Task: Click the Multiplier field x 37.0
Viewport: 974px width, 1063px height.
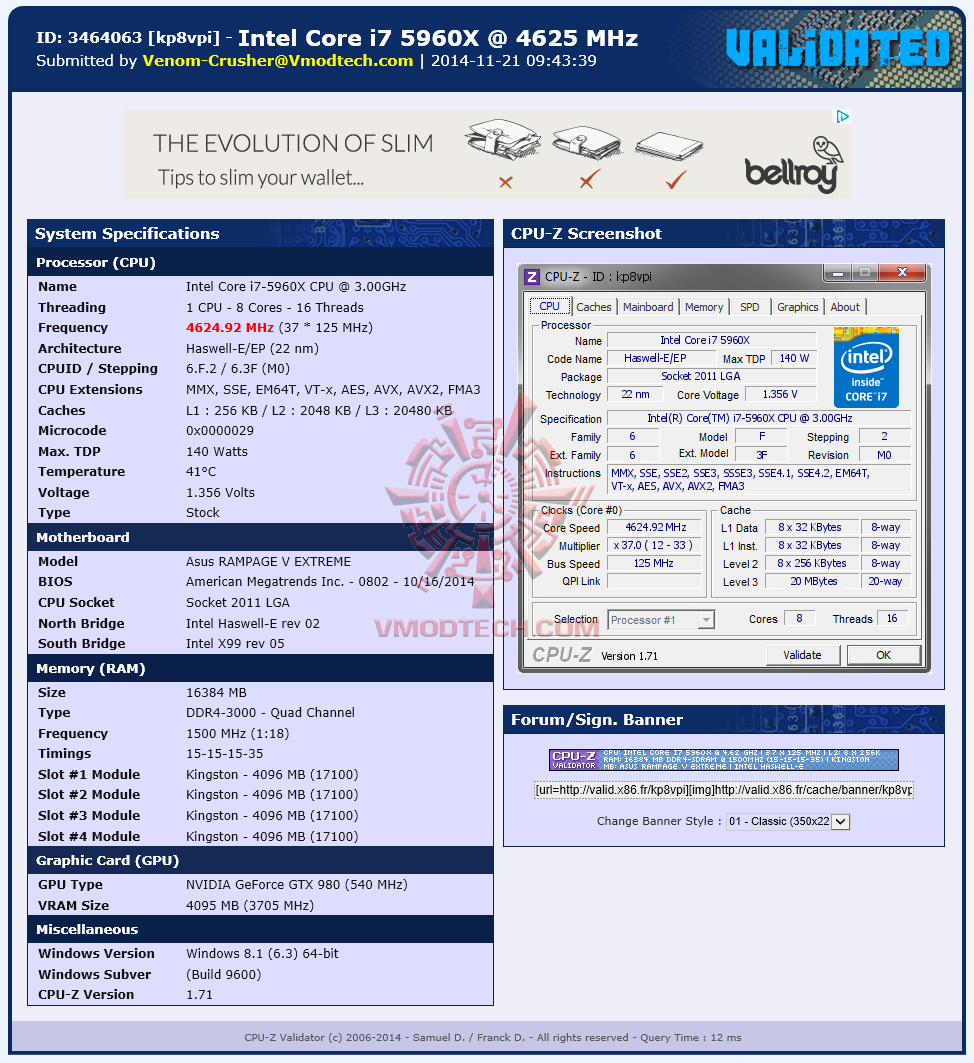Action: click(x=655, y=545)
